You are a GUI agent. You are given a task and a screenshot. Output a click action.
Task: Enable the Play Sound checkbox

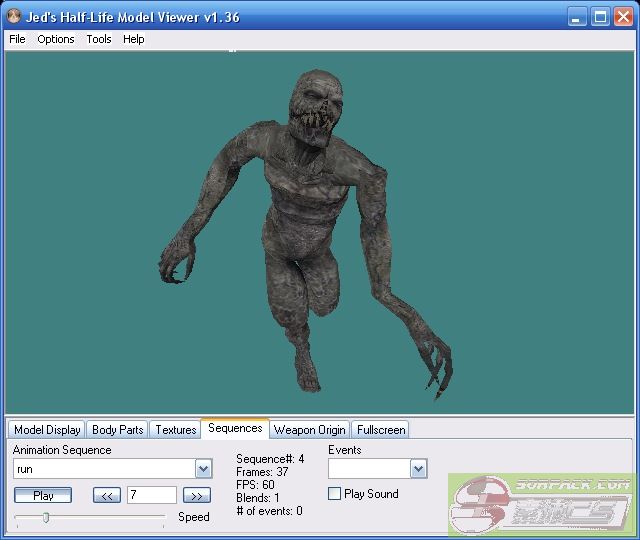coord(335,494)
